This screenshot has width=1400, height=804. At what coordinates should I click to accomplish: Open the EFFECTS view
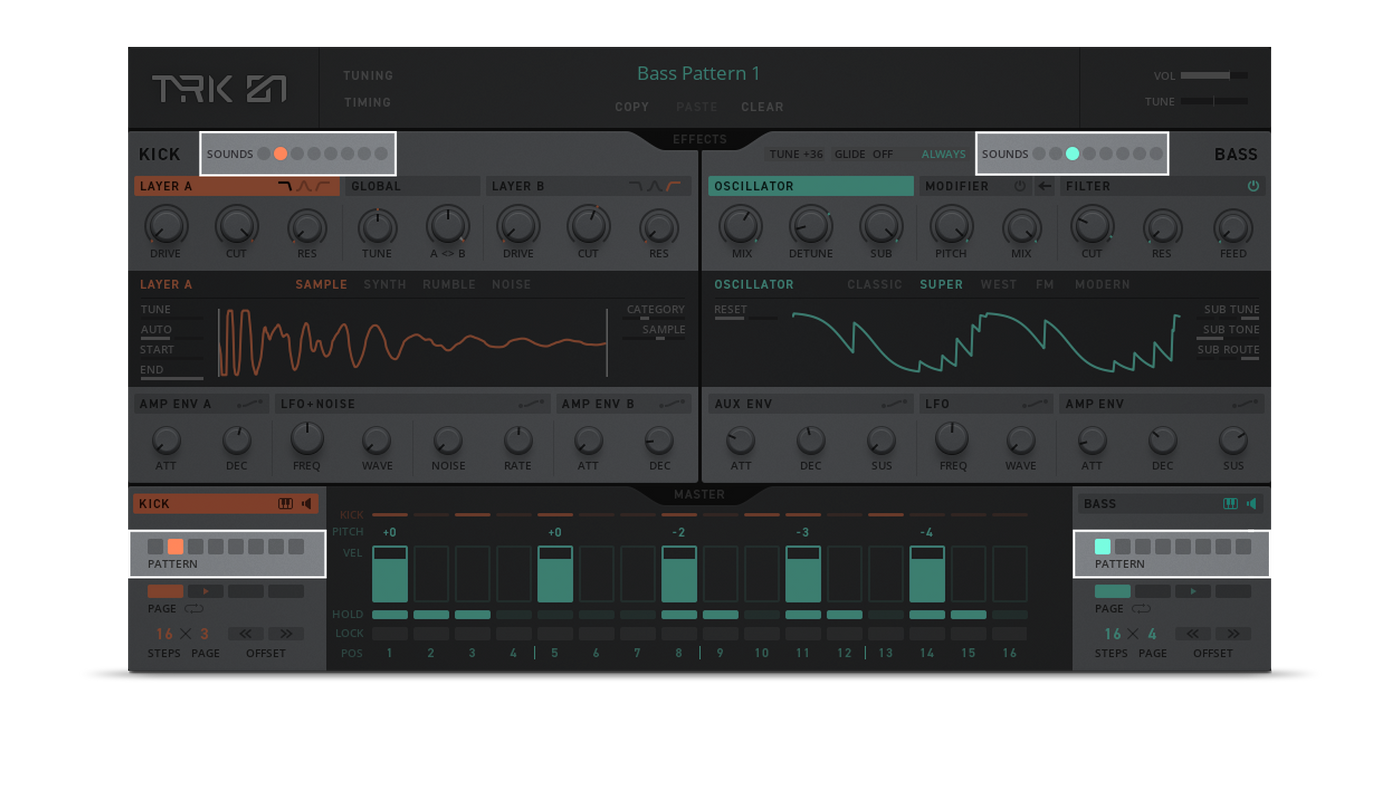coord(700,139)
